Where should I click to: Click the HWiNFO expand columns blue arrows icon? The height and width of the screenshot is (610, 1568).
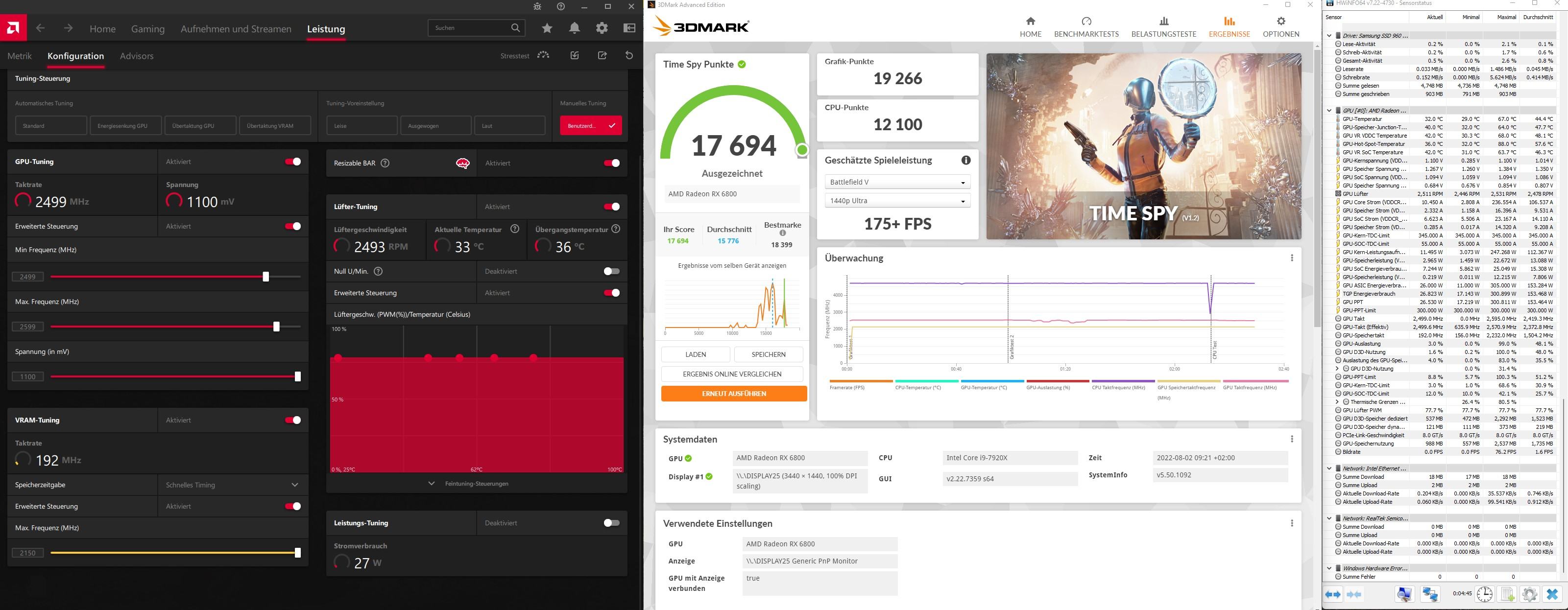1333,594
